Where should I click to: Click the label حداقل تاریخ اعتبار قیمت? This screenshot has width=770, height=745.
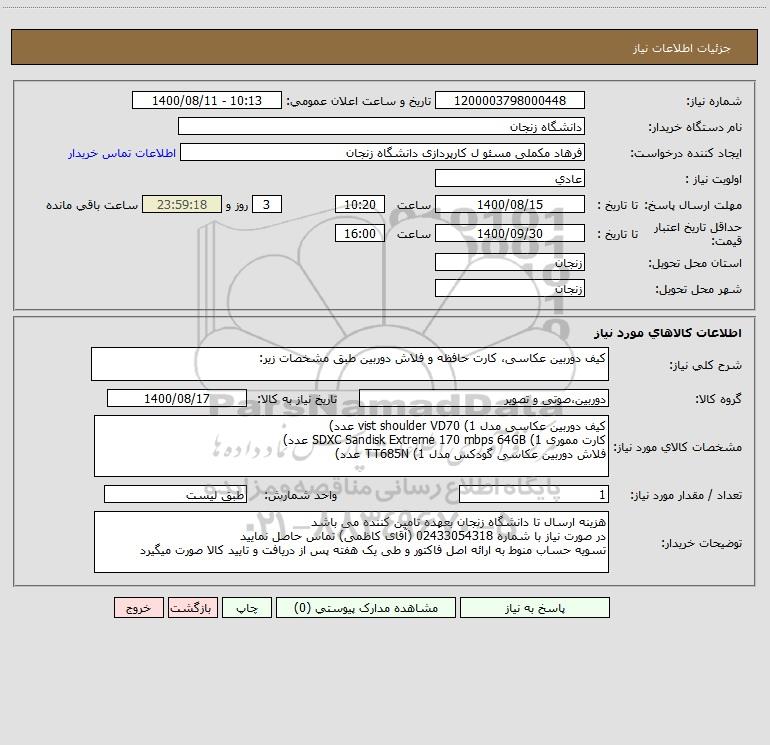tap(698, 234)
